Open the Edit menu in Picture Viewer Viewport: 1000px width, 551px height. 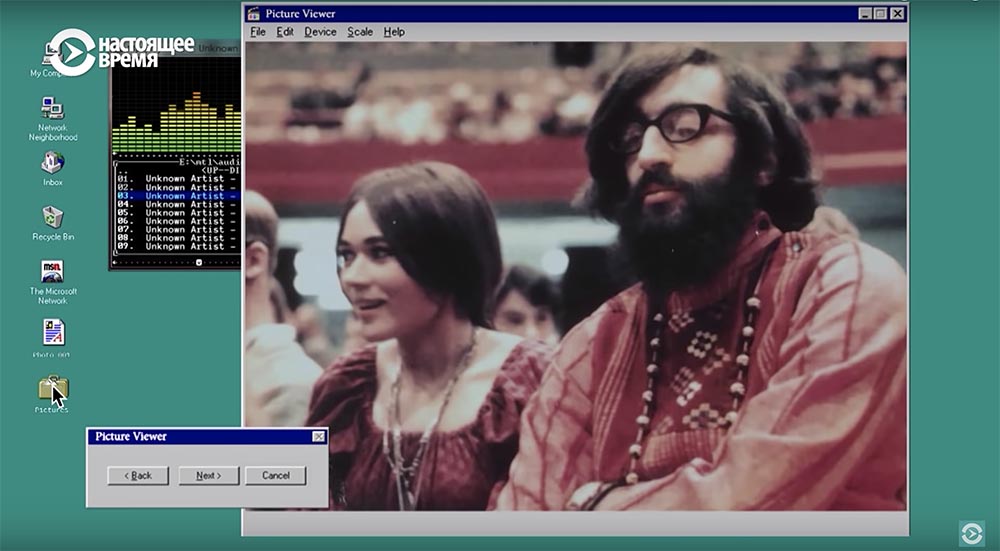(x=285, y=32)
